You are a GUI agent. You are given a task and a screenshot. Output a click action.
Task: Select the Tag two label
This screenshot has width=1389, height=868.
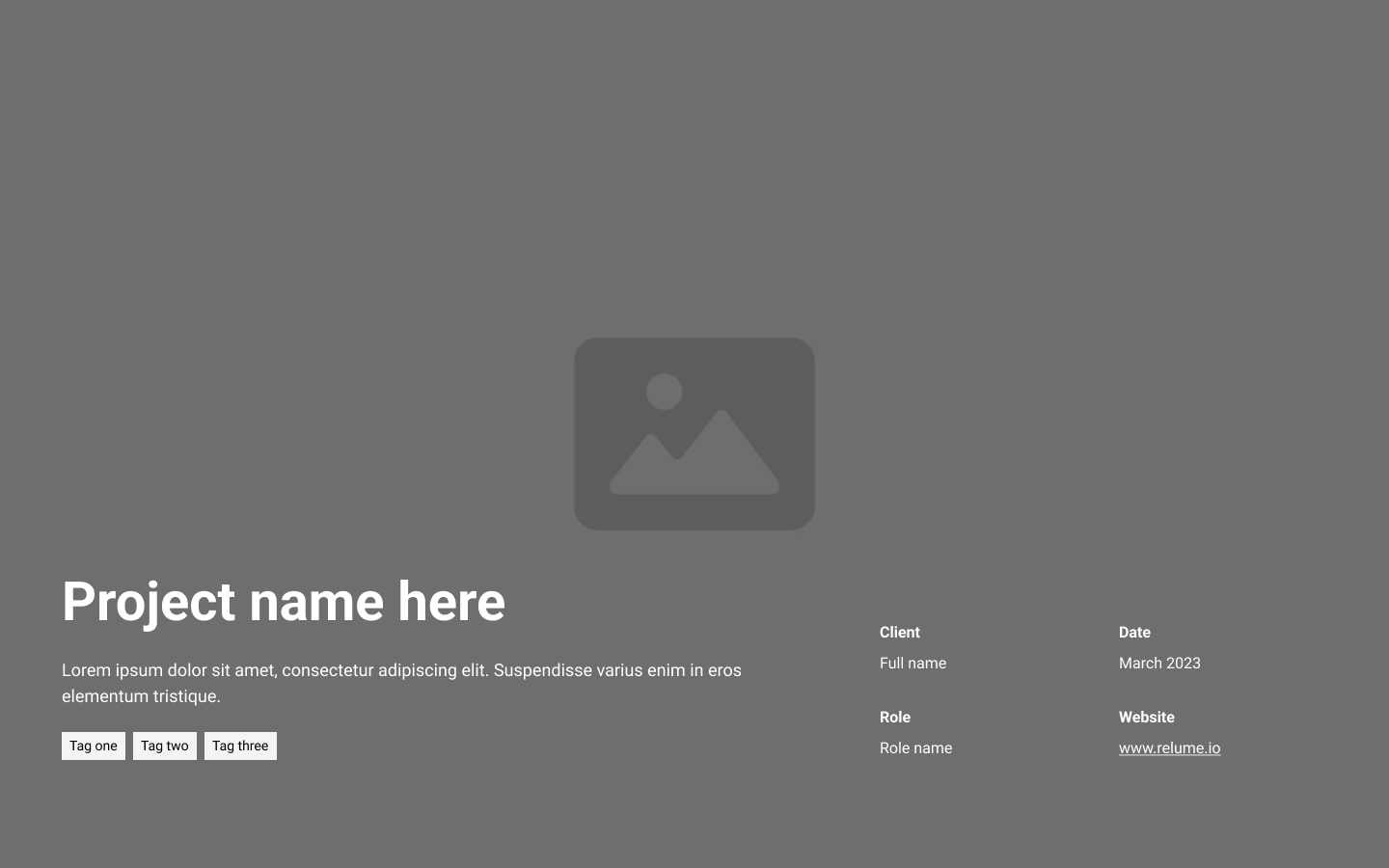(165, 746)
